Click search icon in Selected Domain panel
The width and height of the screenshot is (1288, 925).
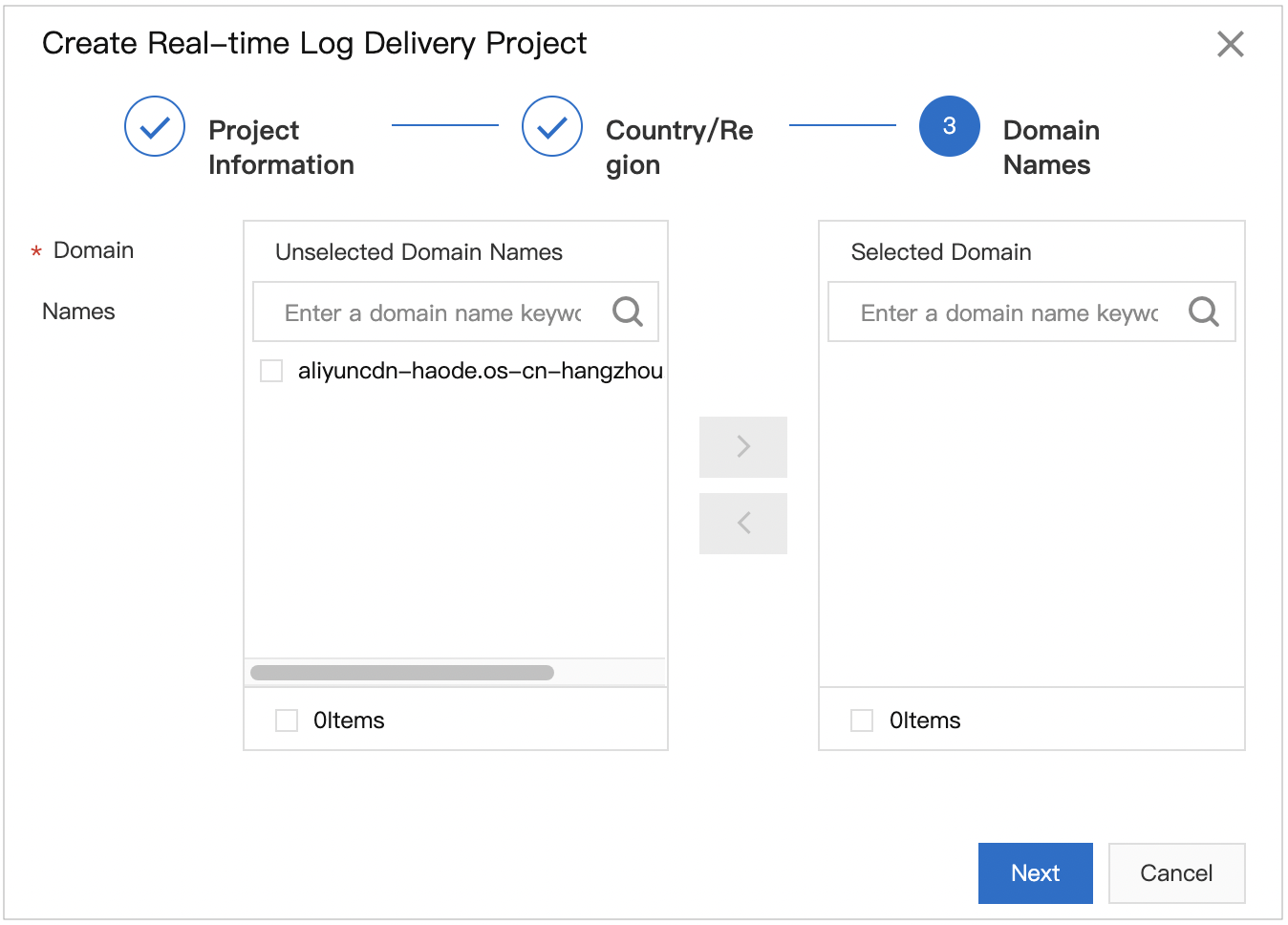(1203, 312)
